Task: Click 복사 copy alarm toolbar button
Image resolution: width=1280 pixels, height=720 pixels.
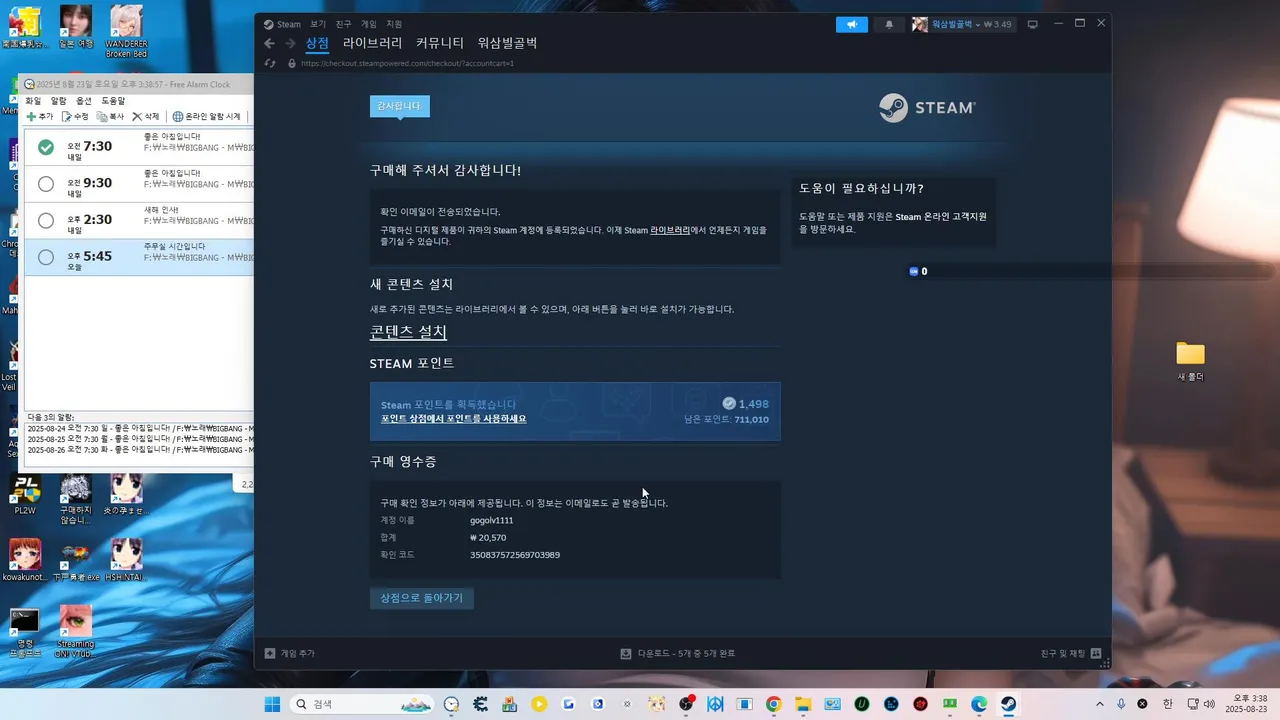Action: (110, 117)
